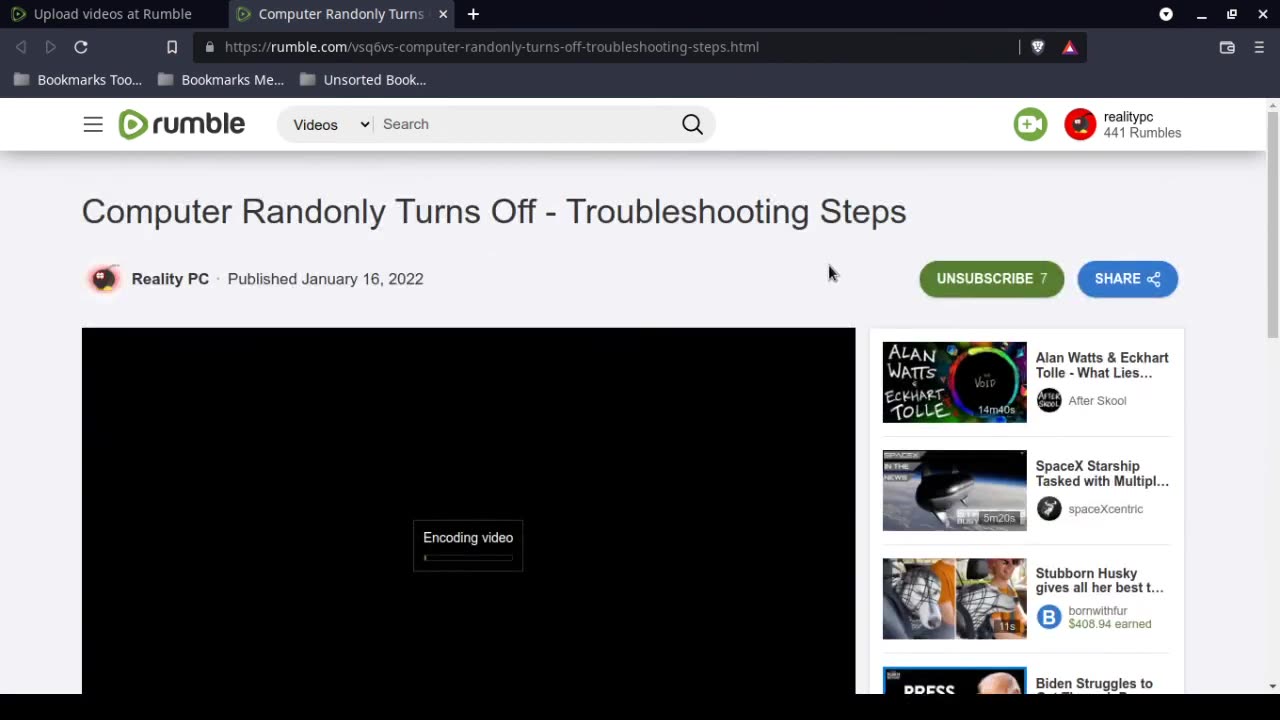This screenshot has width=1280, height=720.
Task: Click the realitypc username text
Action: coord(1128,117)
